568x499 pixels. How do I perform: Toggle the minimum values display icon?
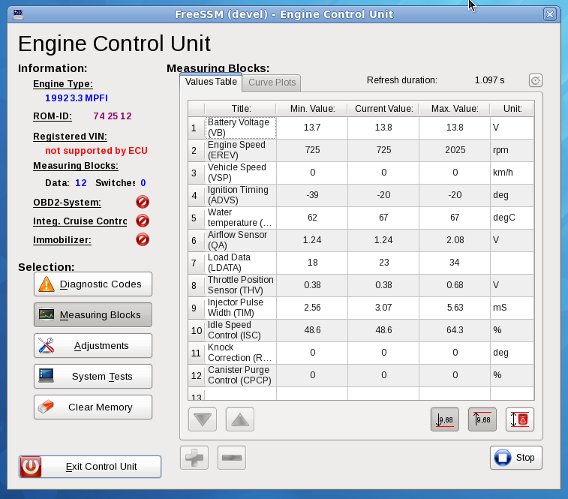444,419
